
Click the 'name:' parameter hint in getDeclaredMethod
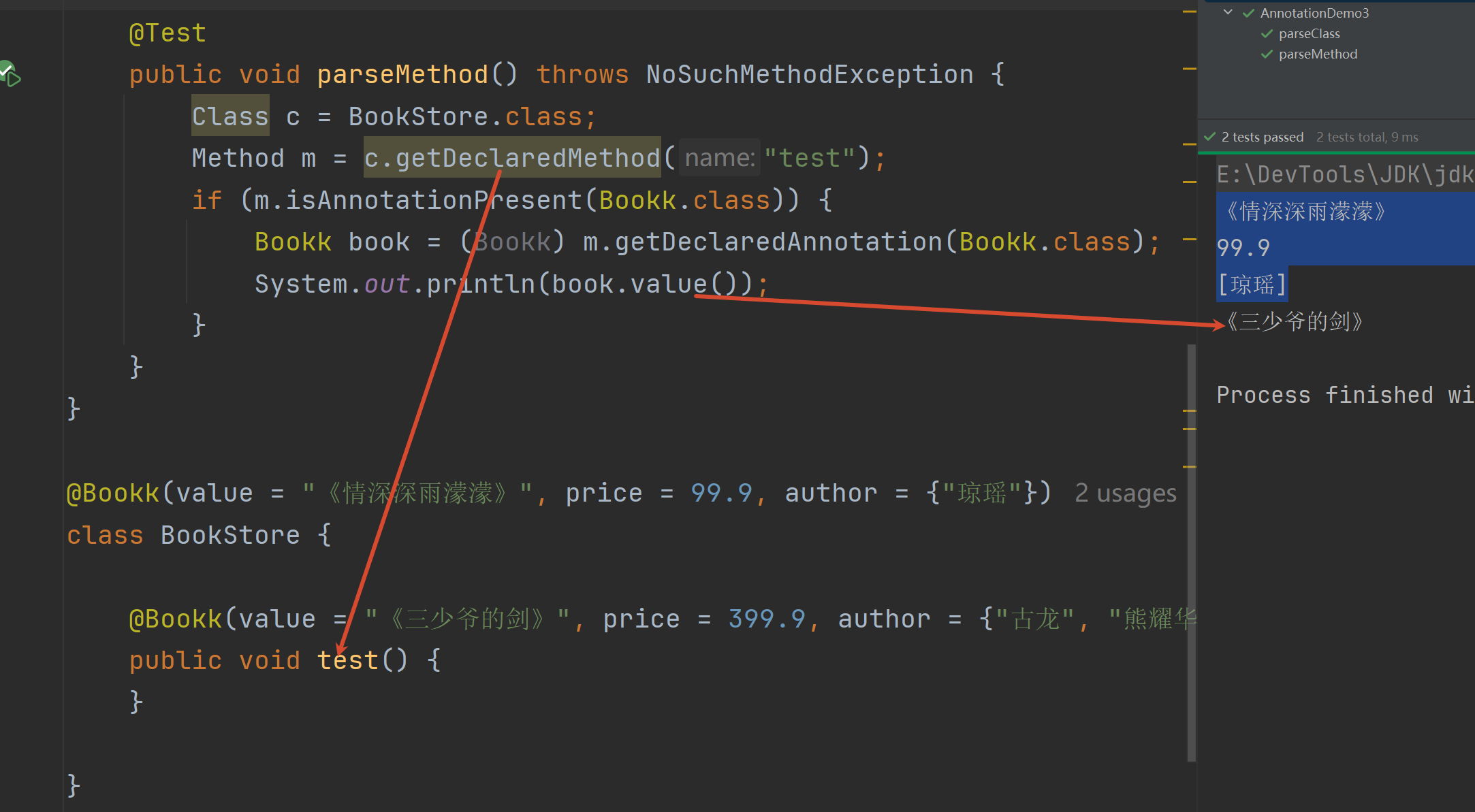point(719,158)
